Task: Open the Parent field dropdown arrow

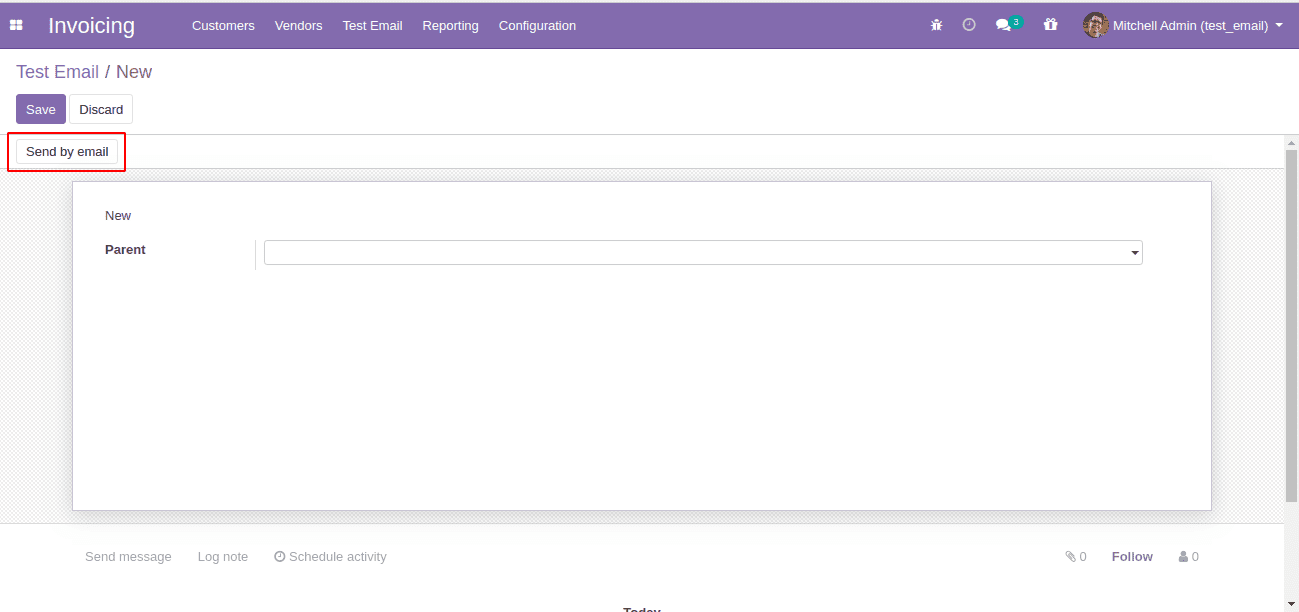Action: 1135,253
